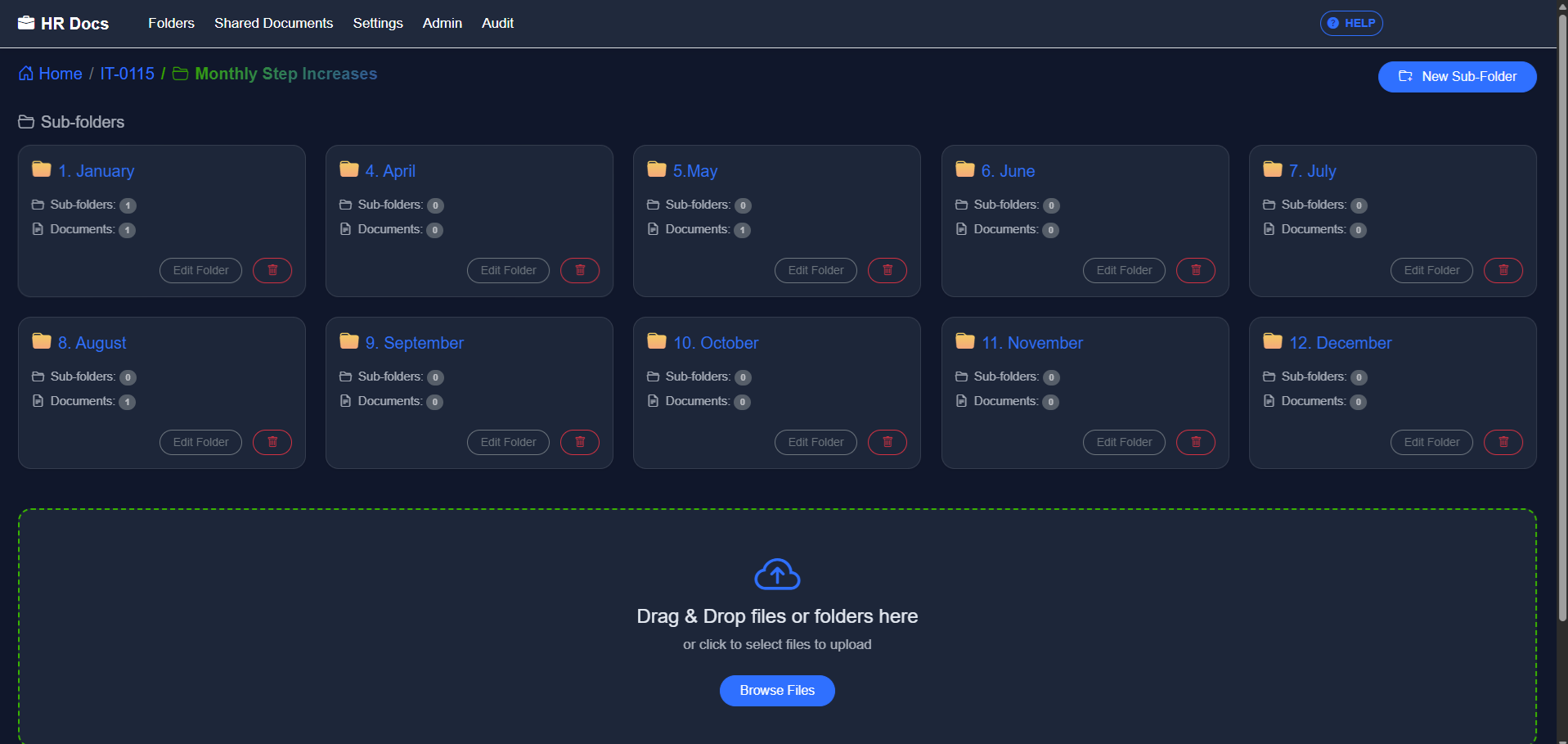This screenshot has width=1568, height=744.
Task: Click Monthly Step Increases breadcrumb
Action: (x=285, y=74)
